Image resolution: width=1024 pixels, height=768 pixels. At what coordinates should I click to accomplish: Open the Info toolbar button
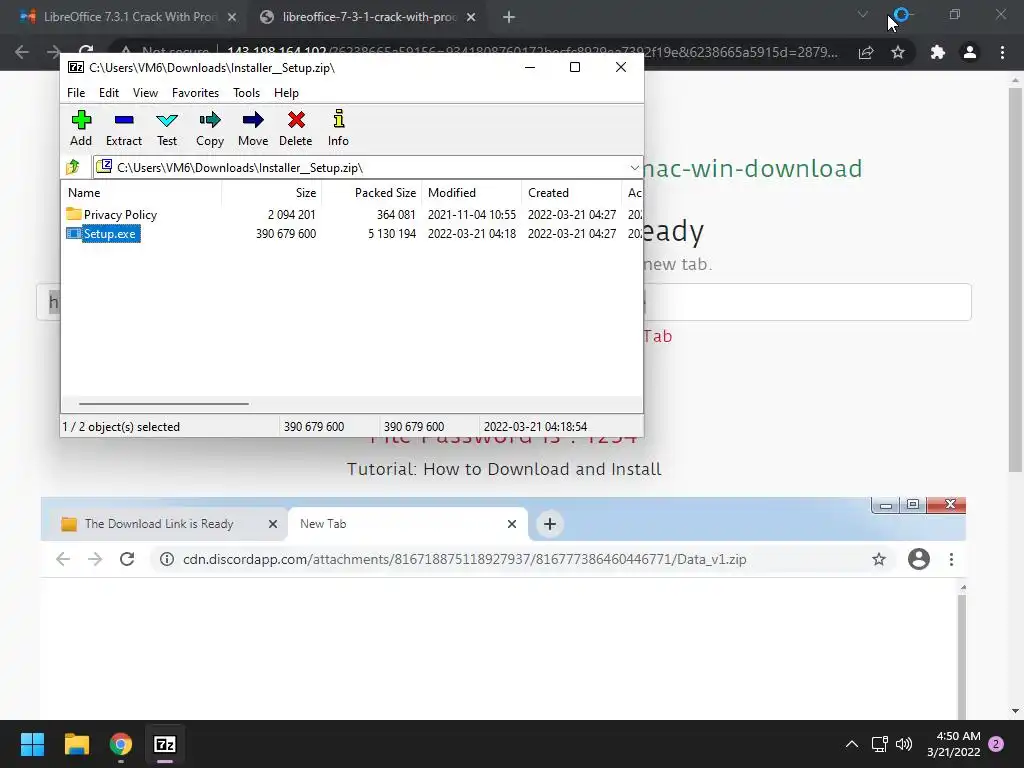click(338, 129)
